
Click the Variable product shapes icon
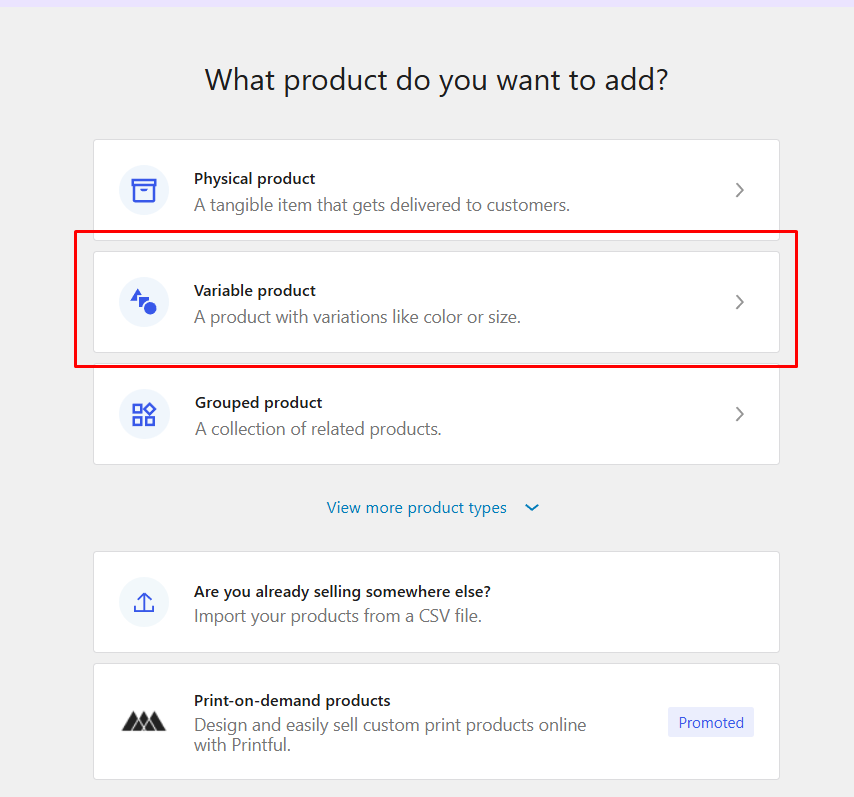[144, 302]
